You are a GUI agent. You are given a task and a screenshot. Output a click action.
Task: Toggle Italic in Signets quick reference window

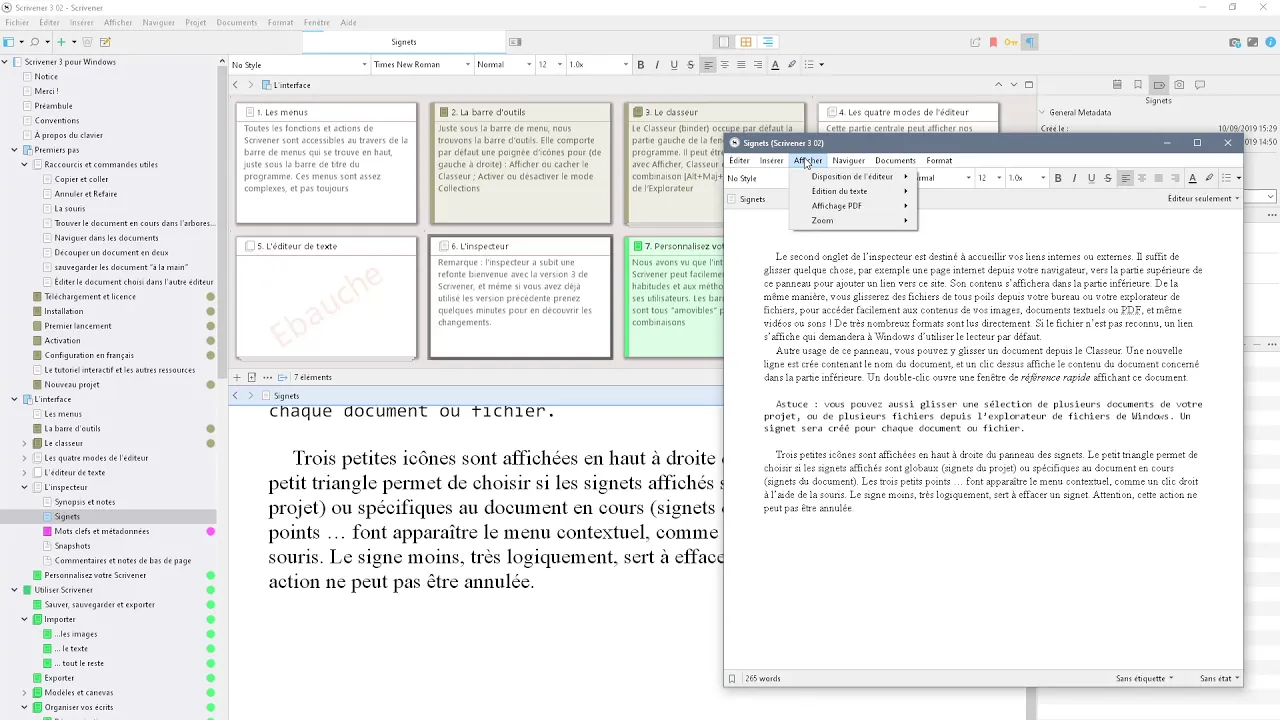tap(1074, 178)
